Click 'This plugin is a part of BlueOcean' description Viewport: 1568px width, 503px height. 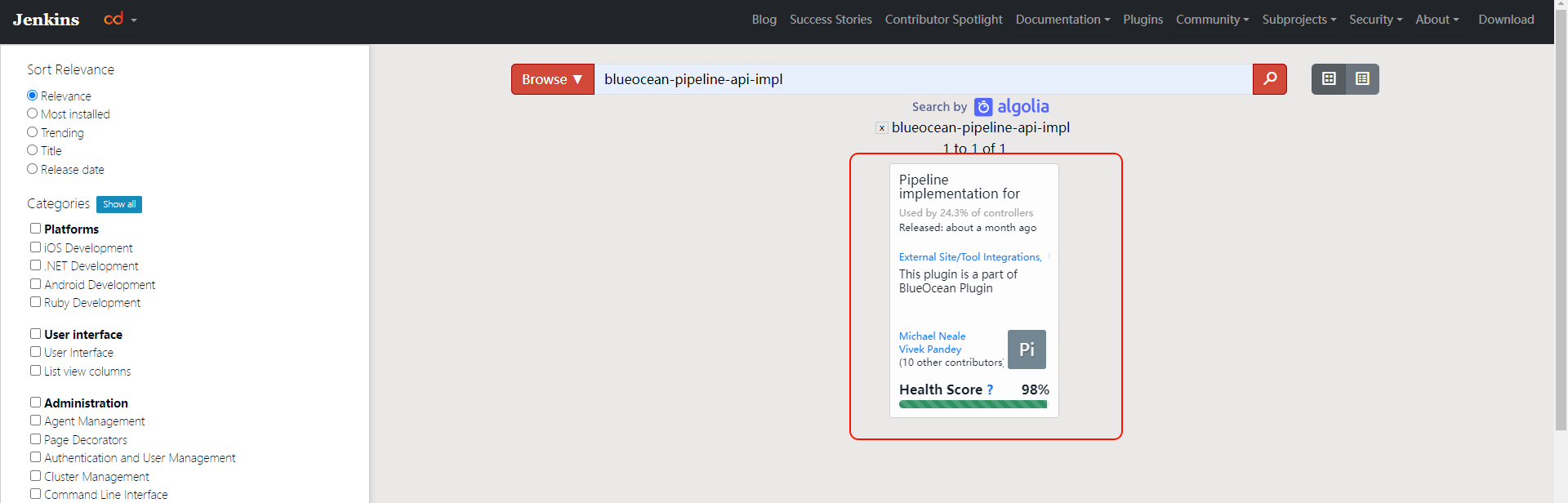pos(958,282)
